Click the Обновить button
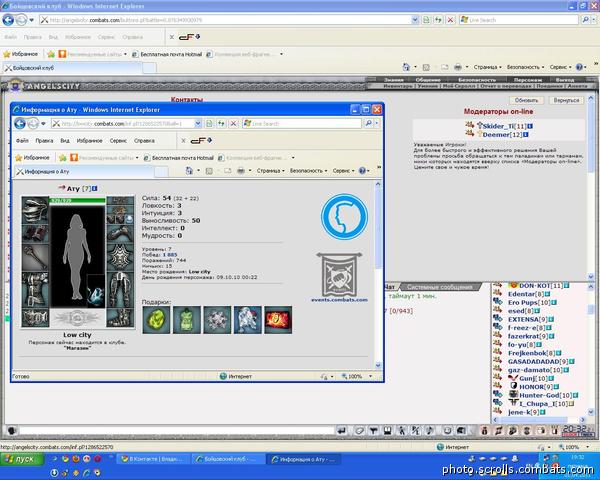 pyautogui.click(x=526, y=100)
